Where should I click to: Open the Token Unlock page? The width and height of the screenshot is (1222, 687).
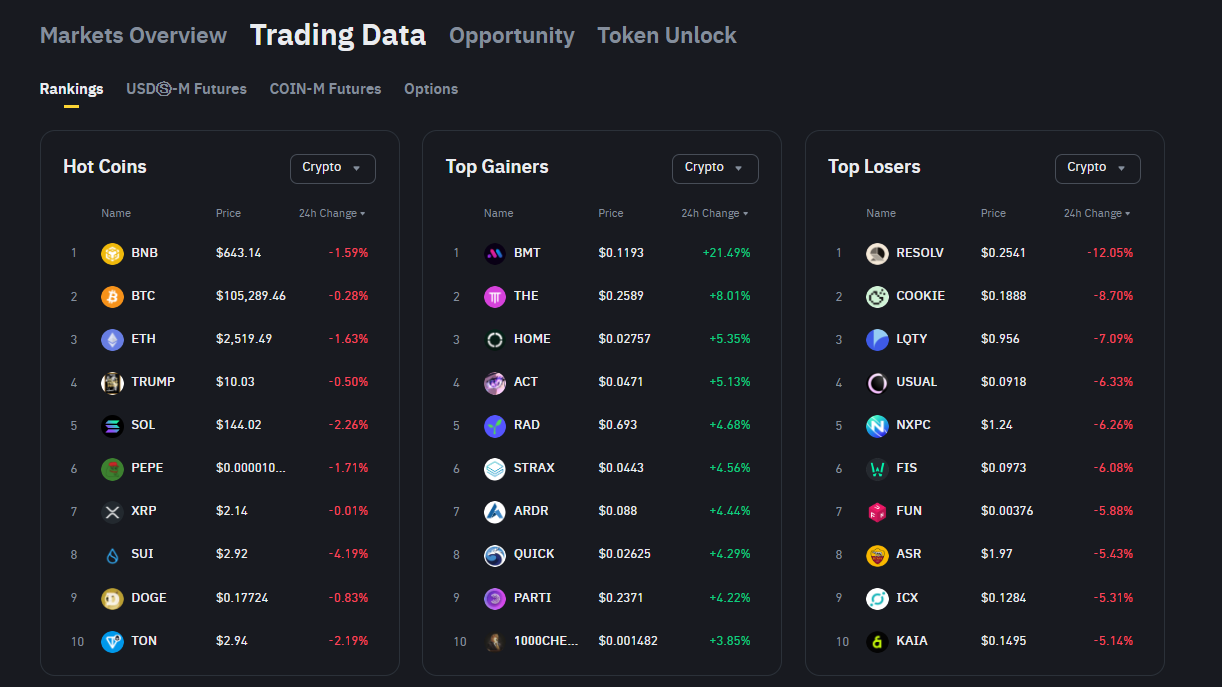click(667, 36)
